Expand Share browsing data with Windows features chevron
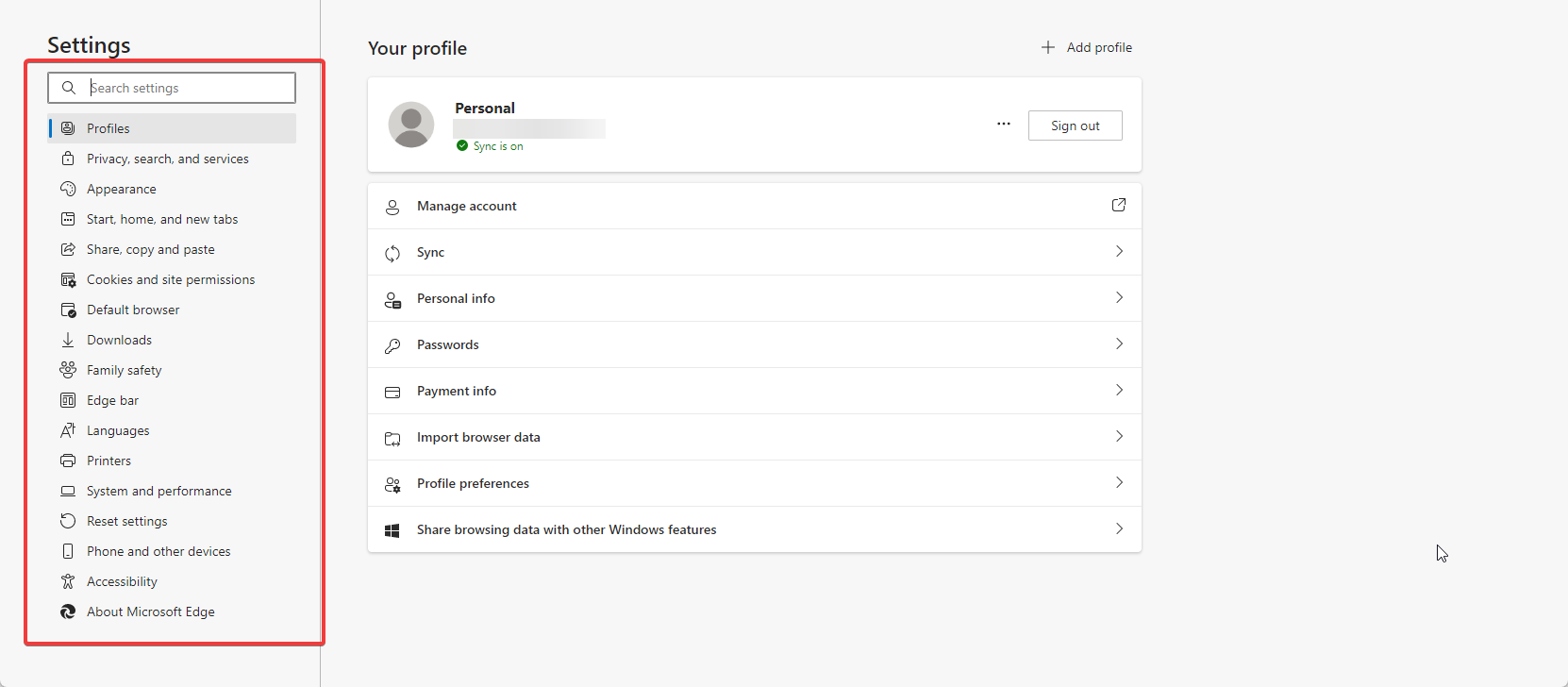Image resolution: width=1568 pixels, height=687 pixels. pos(1119,528)
